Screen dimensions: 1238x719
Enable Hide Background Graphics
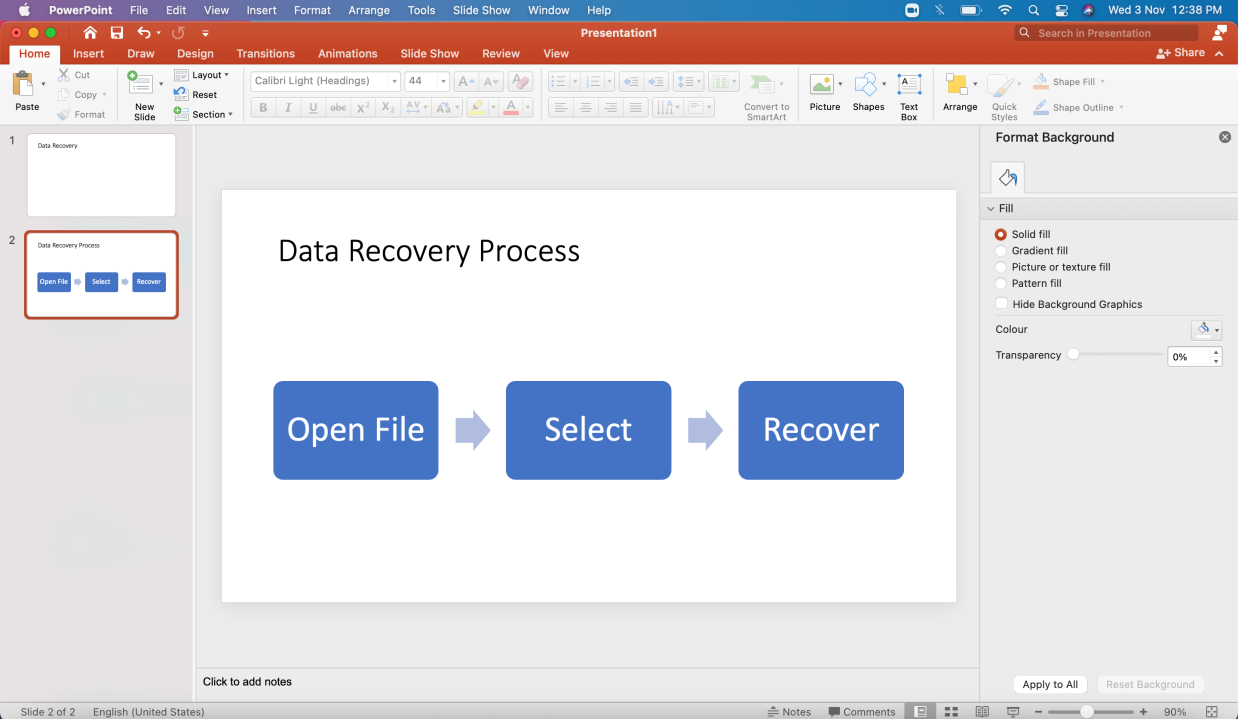(1000, 304)
